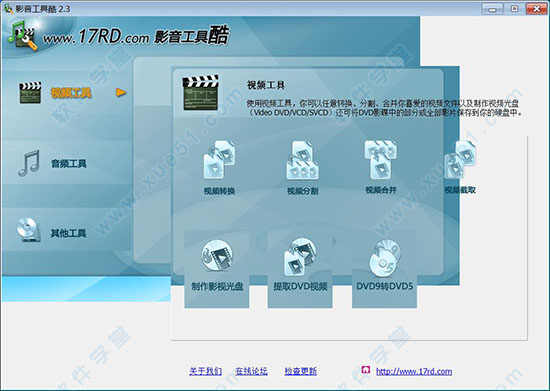The image size is (550, 391).
Task: Click the 制作影视光盘 disc maker icon
Action: tap(217, 255)
